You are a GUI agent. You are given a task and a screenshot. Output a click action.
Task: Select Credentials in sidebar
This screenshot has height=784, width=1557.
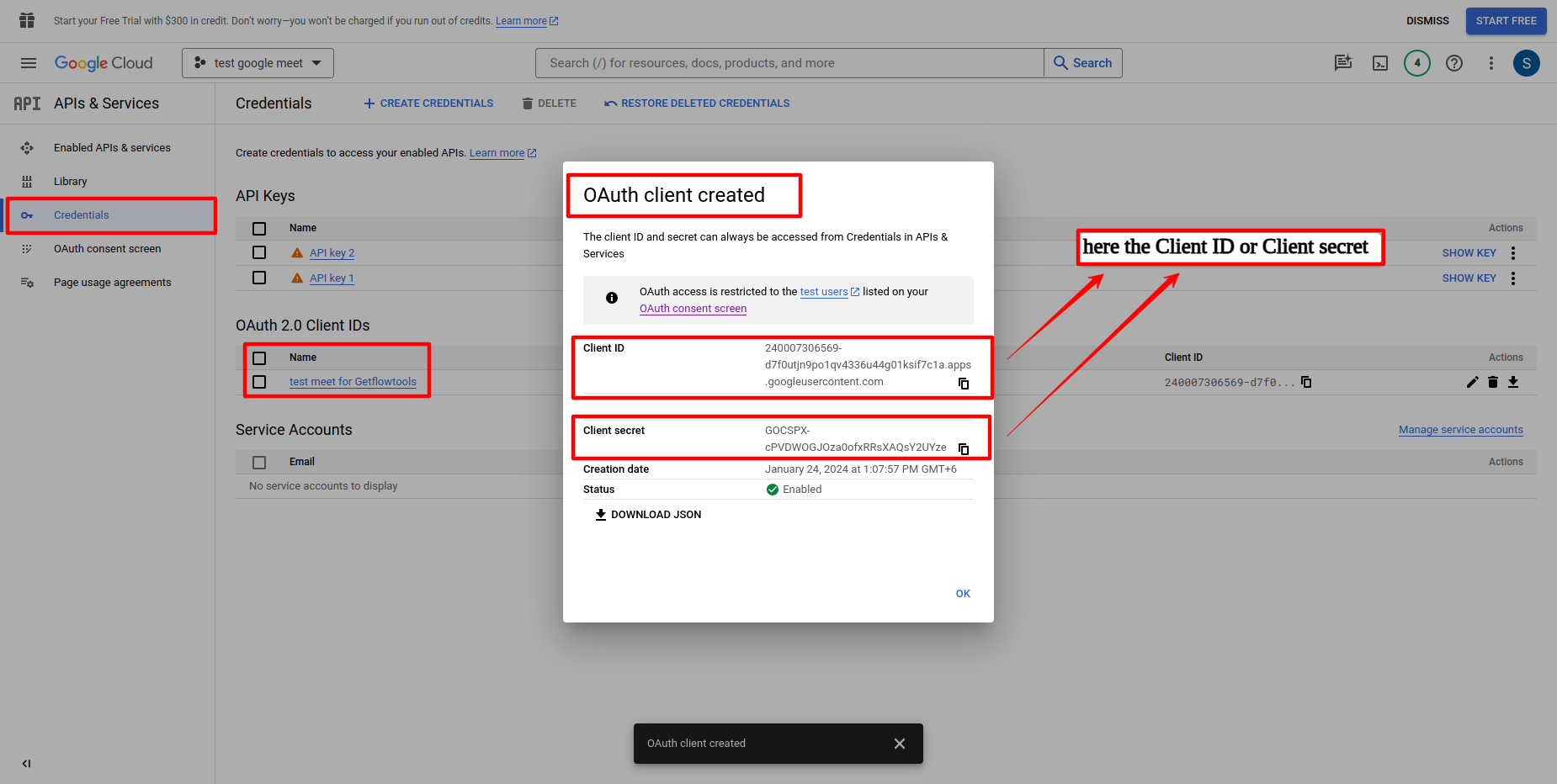pyautogui.click(x=108, y=215)
